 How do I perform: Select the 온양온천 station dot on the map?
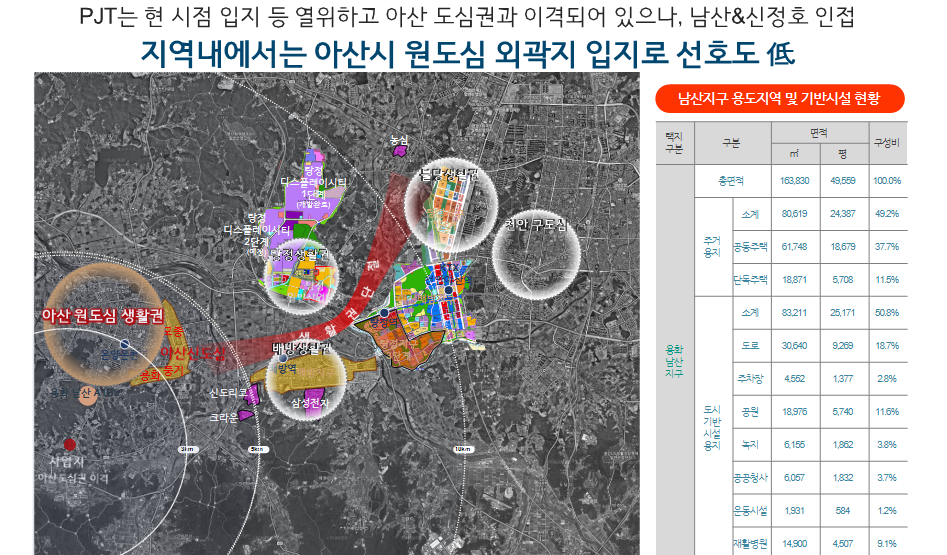(124, 344)
